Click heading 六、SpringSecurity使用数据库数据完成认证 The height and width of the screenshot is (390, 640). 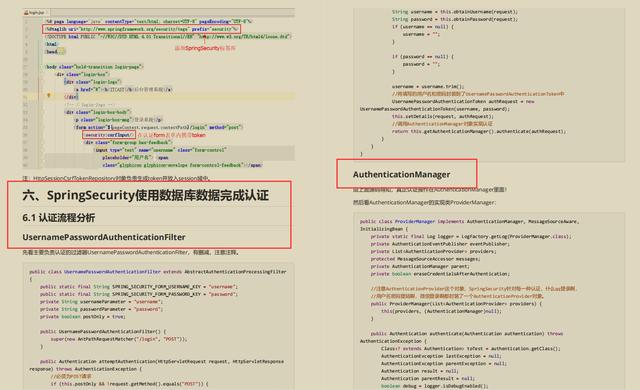coord(145,195)
